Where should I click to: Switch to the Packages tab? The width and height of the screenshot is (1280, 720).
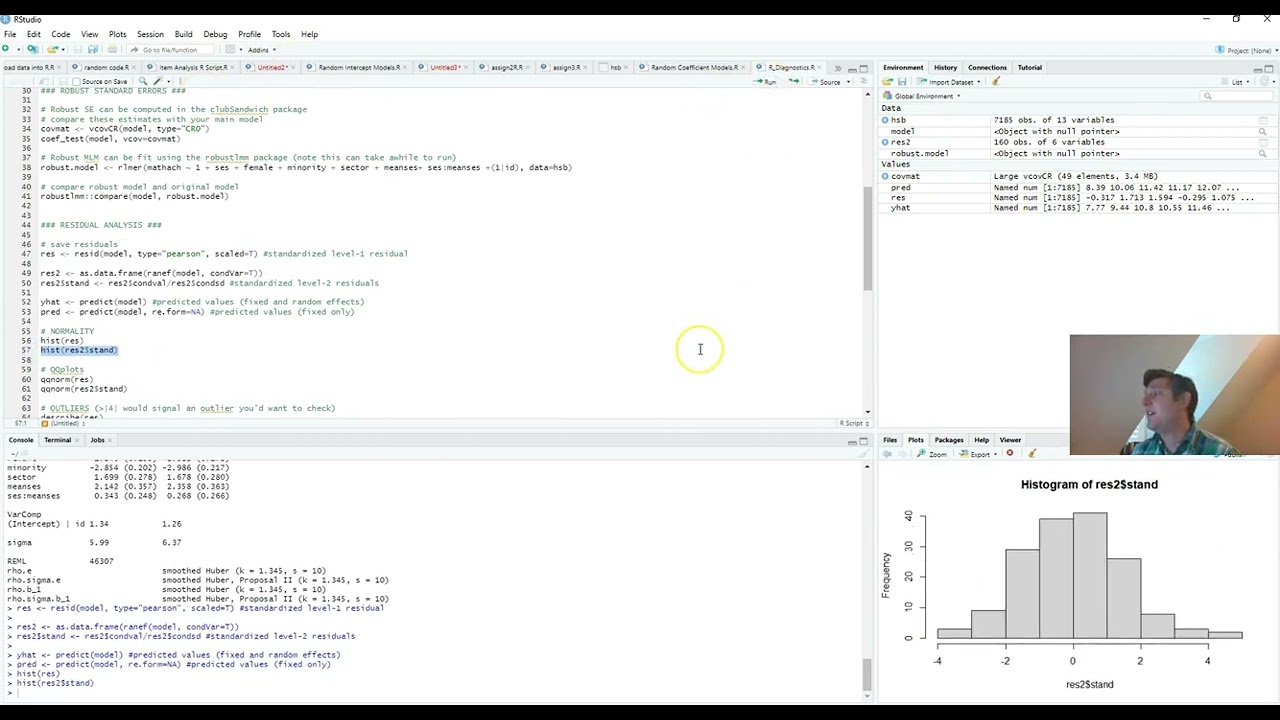(949, 440)
